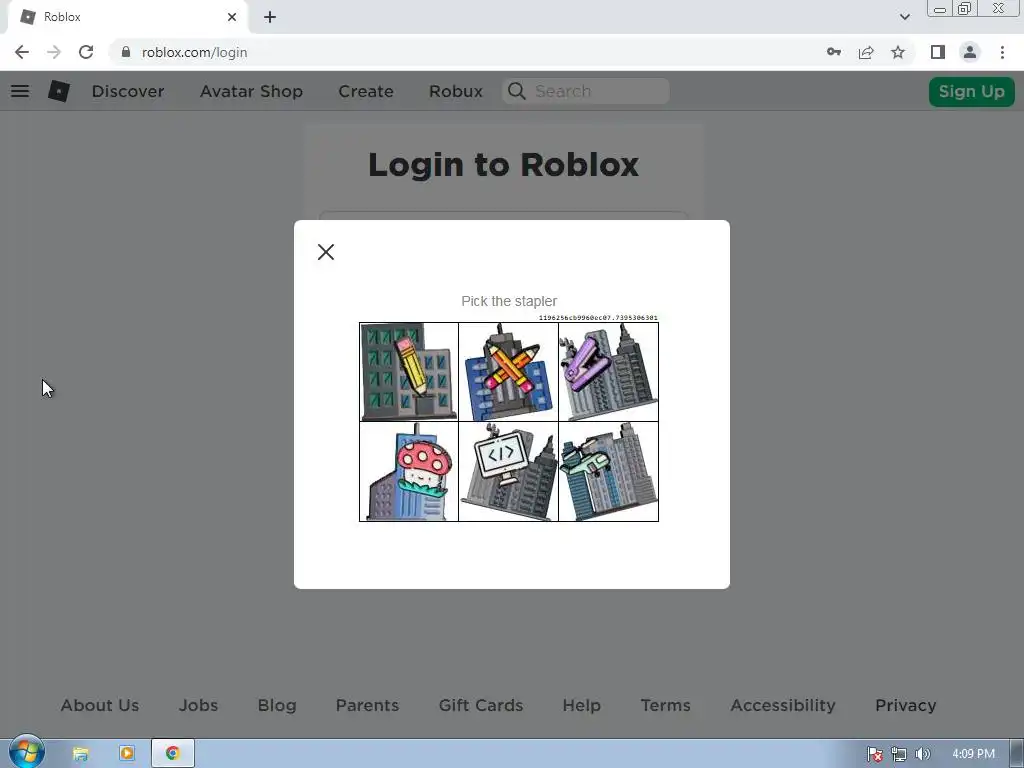This screenshot has height=768, width=1024.
Task: Open File Explorer from taskbar
Action: tap(80, 754)
